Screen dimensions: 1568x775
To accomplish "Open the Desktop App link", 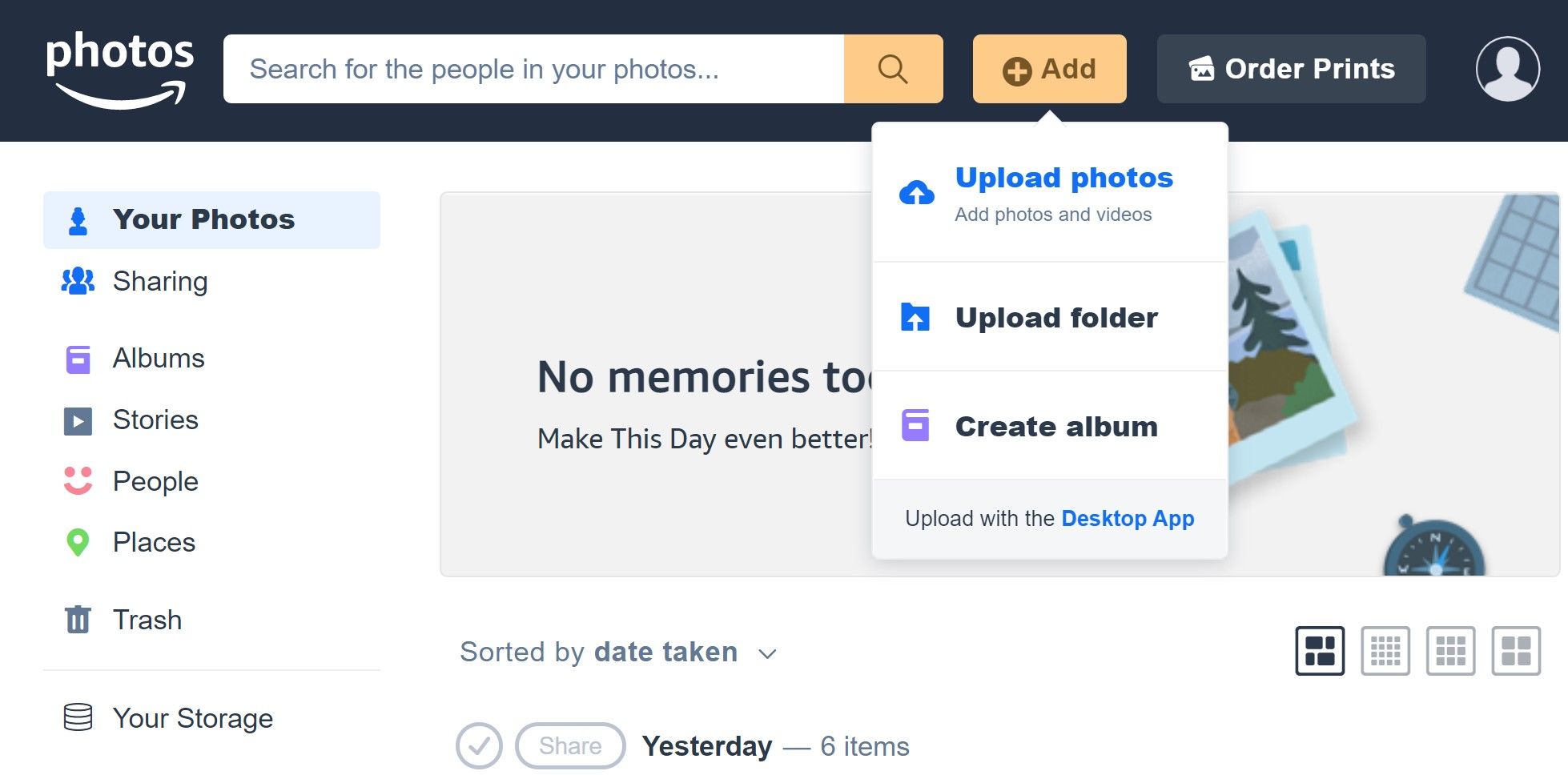I will 1128,518.
